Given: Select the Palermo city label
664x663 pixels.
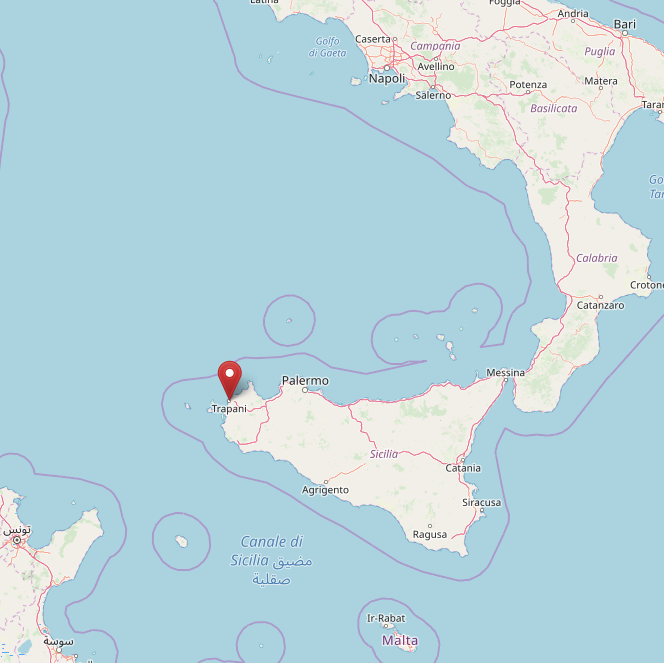Looking at the screenshot, I should [x=305, y=380].
